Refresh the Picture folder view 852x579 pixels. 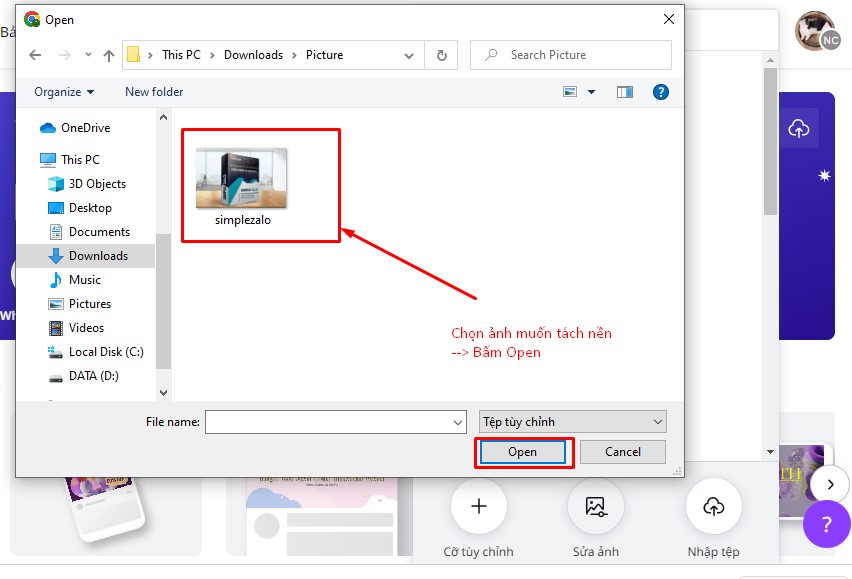(442, 55)
